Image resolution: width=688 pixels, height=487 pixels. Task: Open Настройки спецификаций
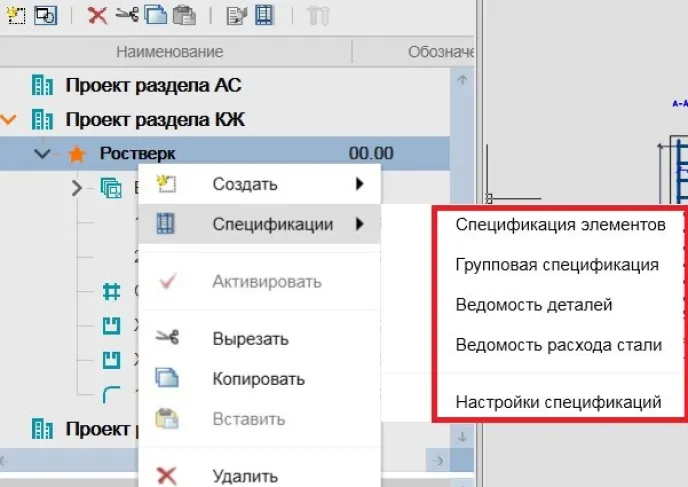click(x=558, y=402)
